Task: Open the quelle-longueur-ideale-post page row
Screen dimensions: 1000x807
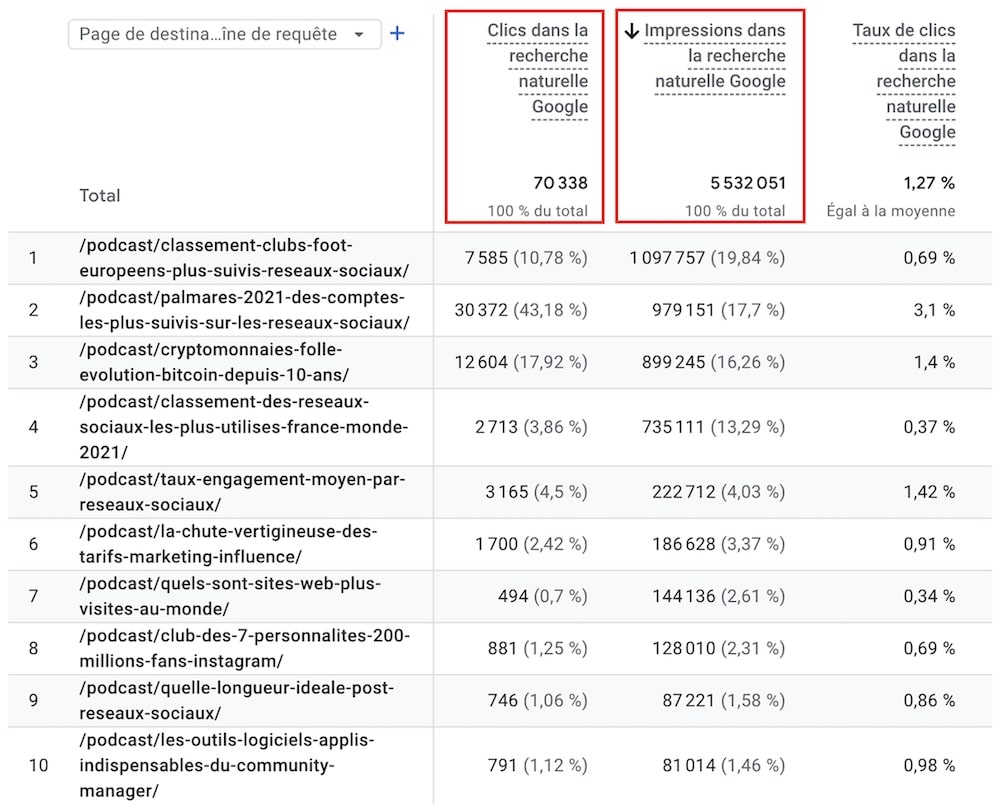Action: coord(237,701)
